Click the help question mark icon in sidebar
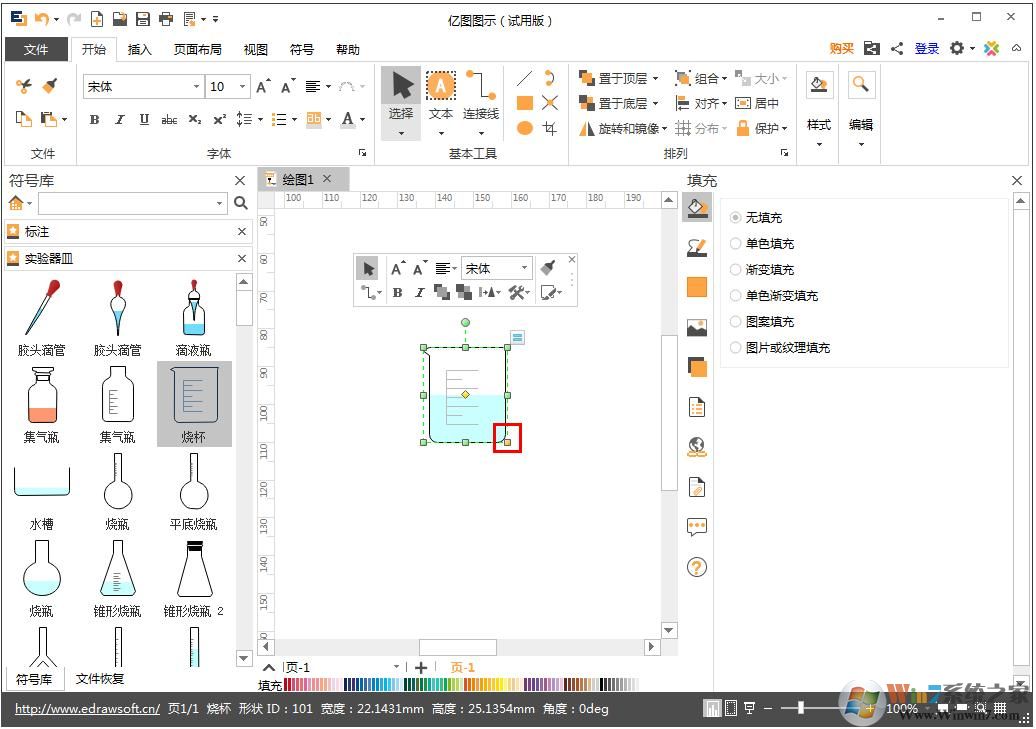 (696, 567)
